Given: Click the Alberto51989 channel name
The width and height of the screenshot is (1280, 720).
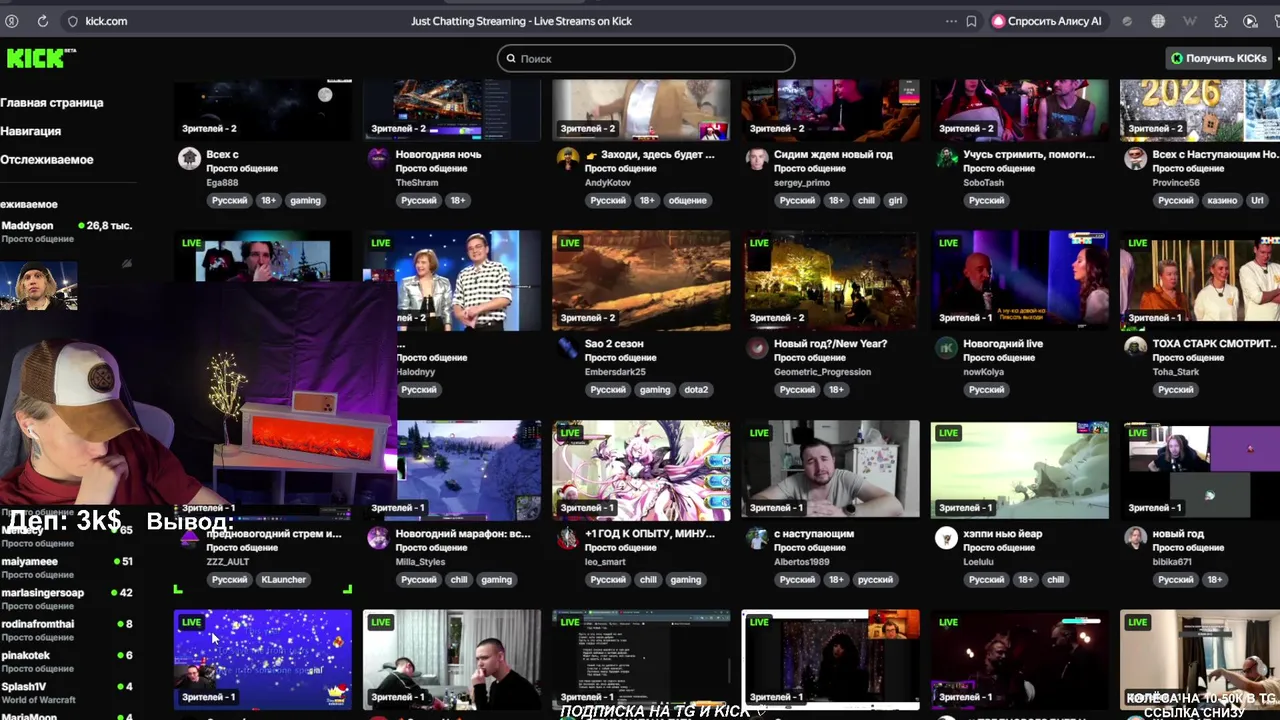Looking at the screenshot, I should point(802,562).
